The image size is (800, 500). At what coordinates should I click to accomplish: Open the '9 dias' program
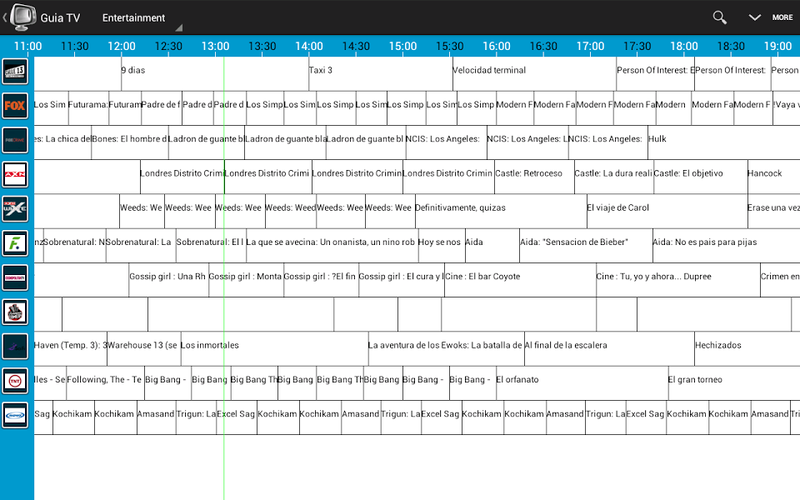[x=215, y=73]
